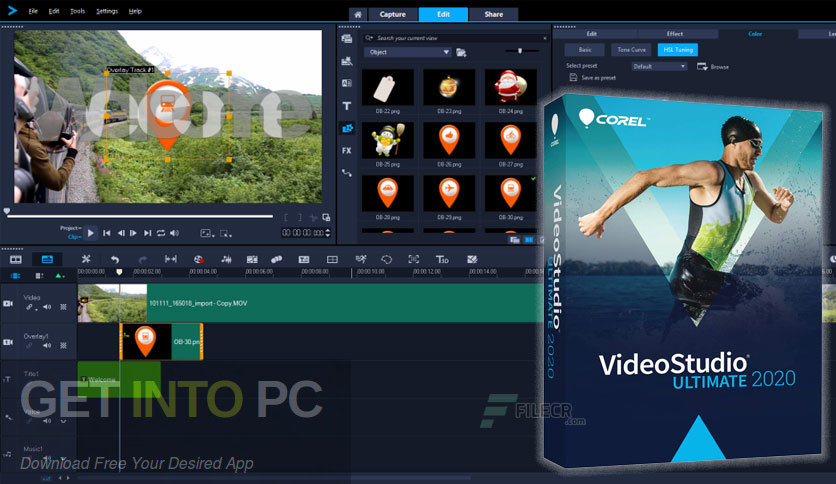Image resolution: width=836 pixels, height=484 pixels.
Task: Click the Add new folder icon
Action: click(x=461, y=52)
